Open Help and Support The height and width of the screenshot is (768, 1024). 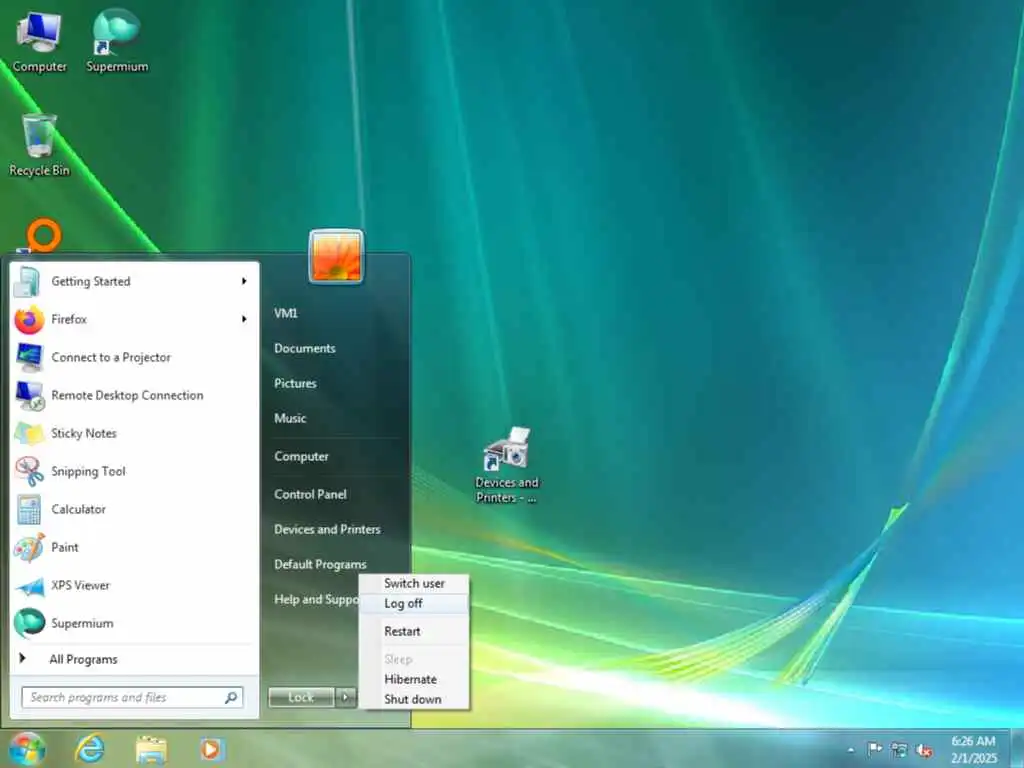coord(316,600)
